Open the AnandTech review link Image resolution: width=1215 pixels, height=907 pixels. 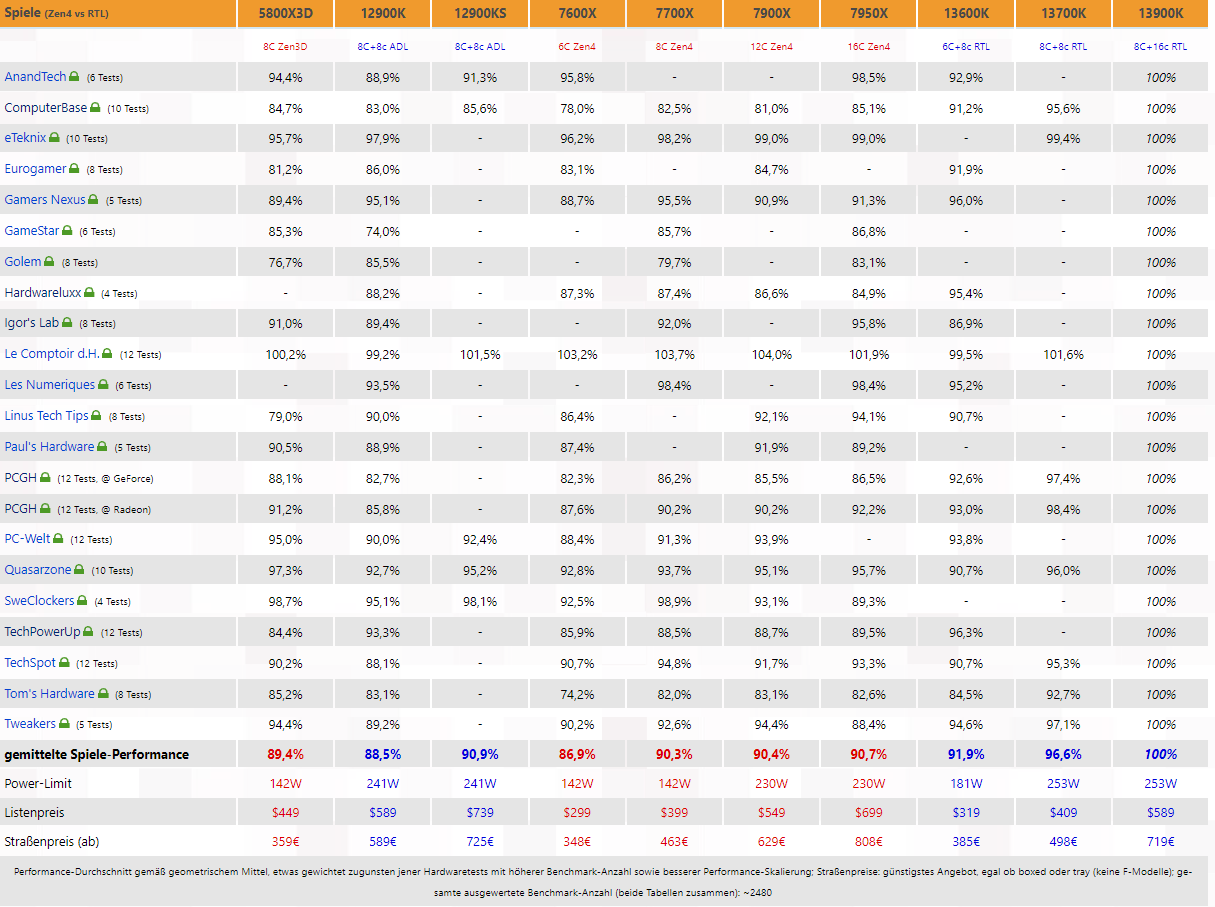[x=35, y=77]
